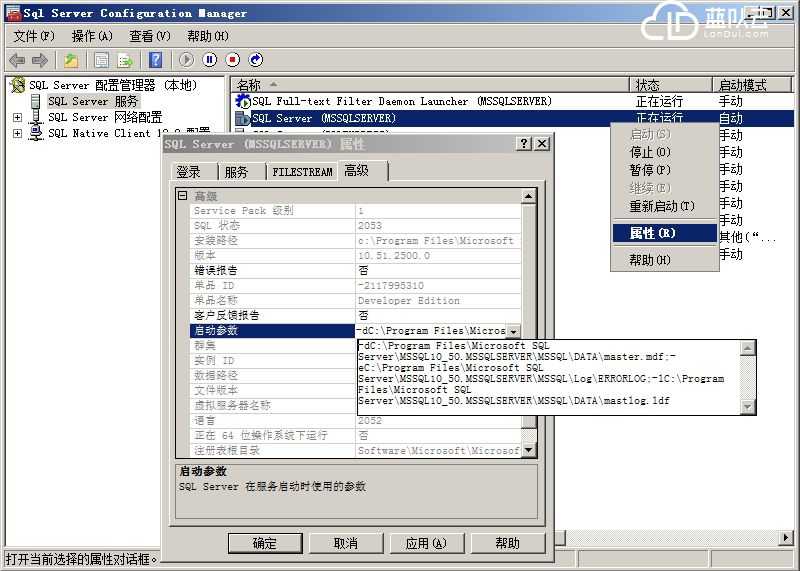Choose 属性(R) in the context menu
Image resolution: width=800 pixels, height=571 pixels.
click(x=664, y=233)
